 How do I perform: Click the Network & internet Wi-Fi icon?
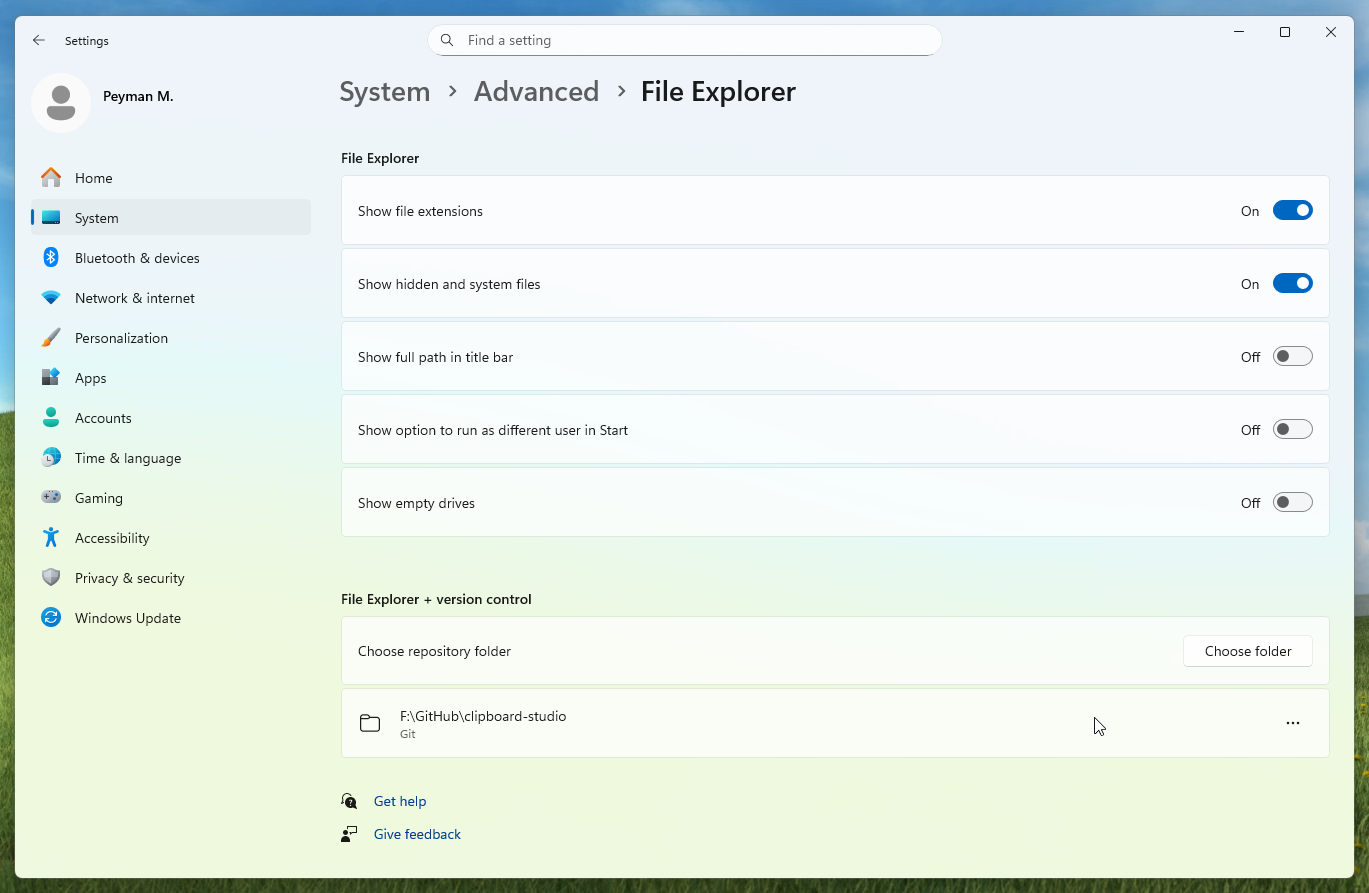click(x=51, y=298)
